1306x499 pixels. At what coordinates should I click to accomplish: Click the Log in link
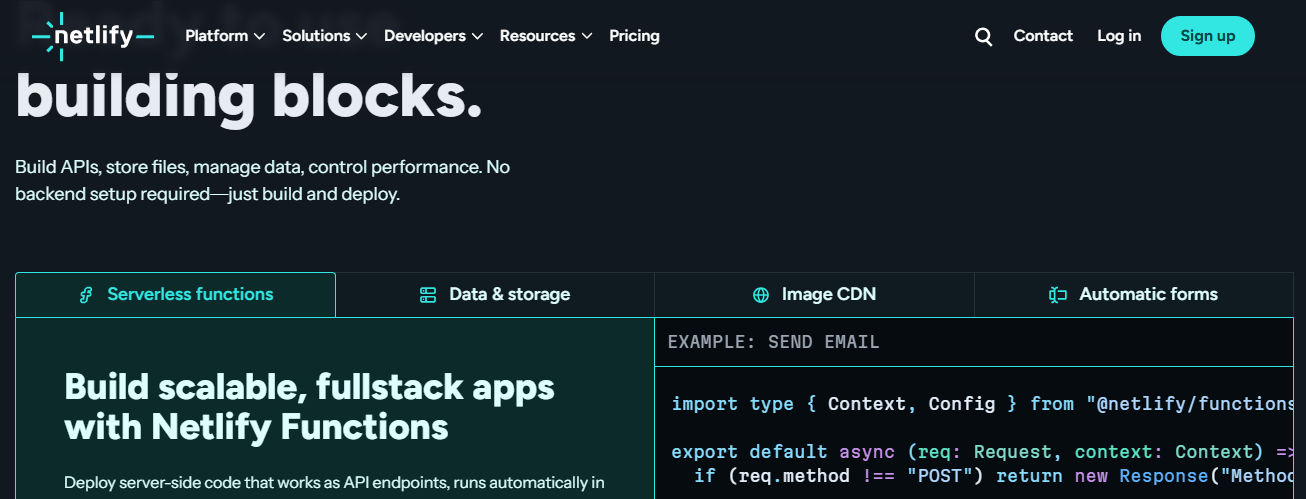tap(1119, 36)
